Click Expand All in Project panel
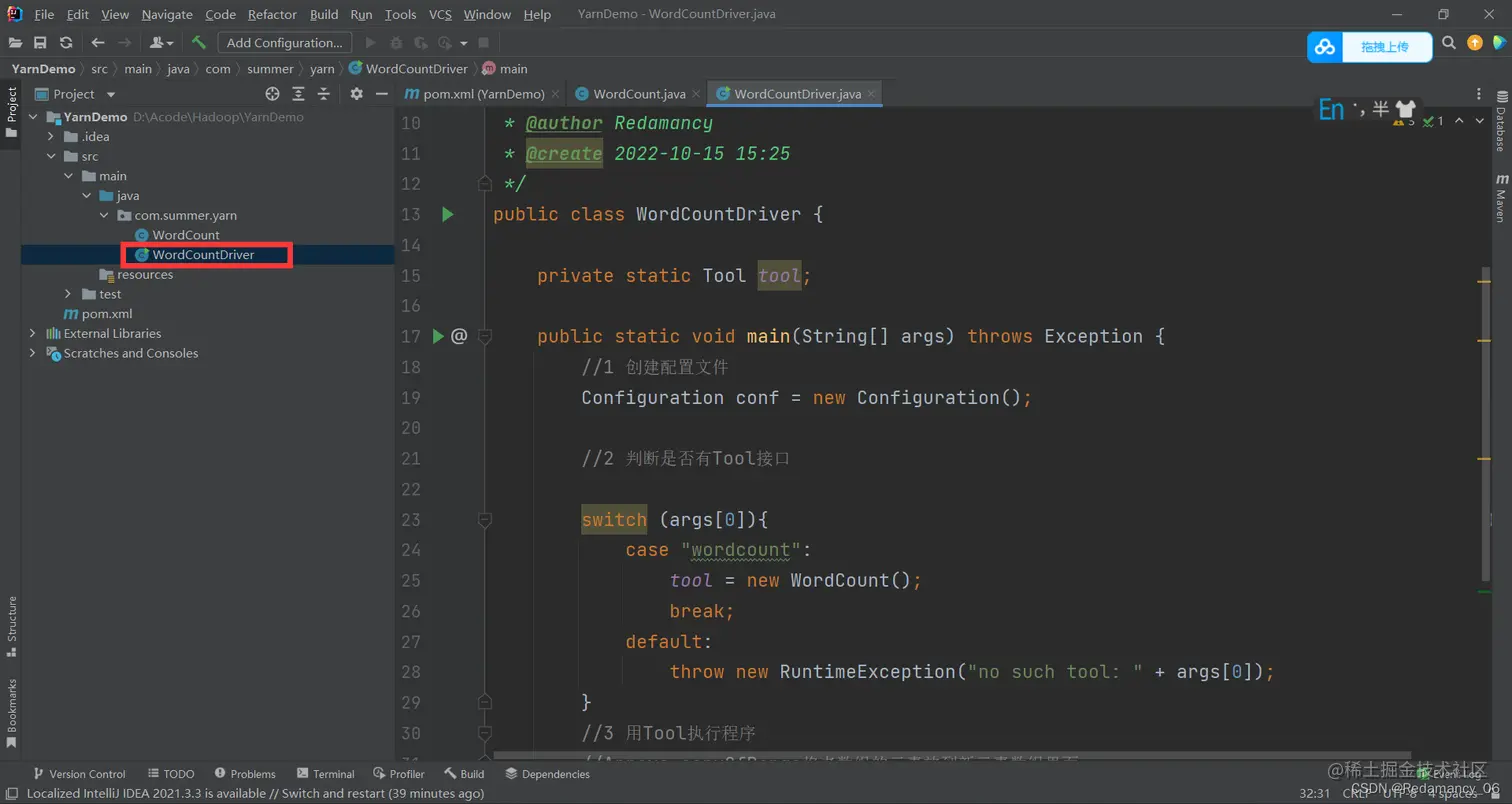1512x804 pixels. point(298,94)
